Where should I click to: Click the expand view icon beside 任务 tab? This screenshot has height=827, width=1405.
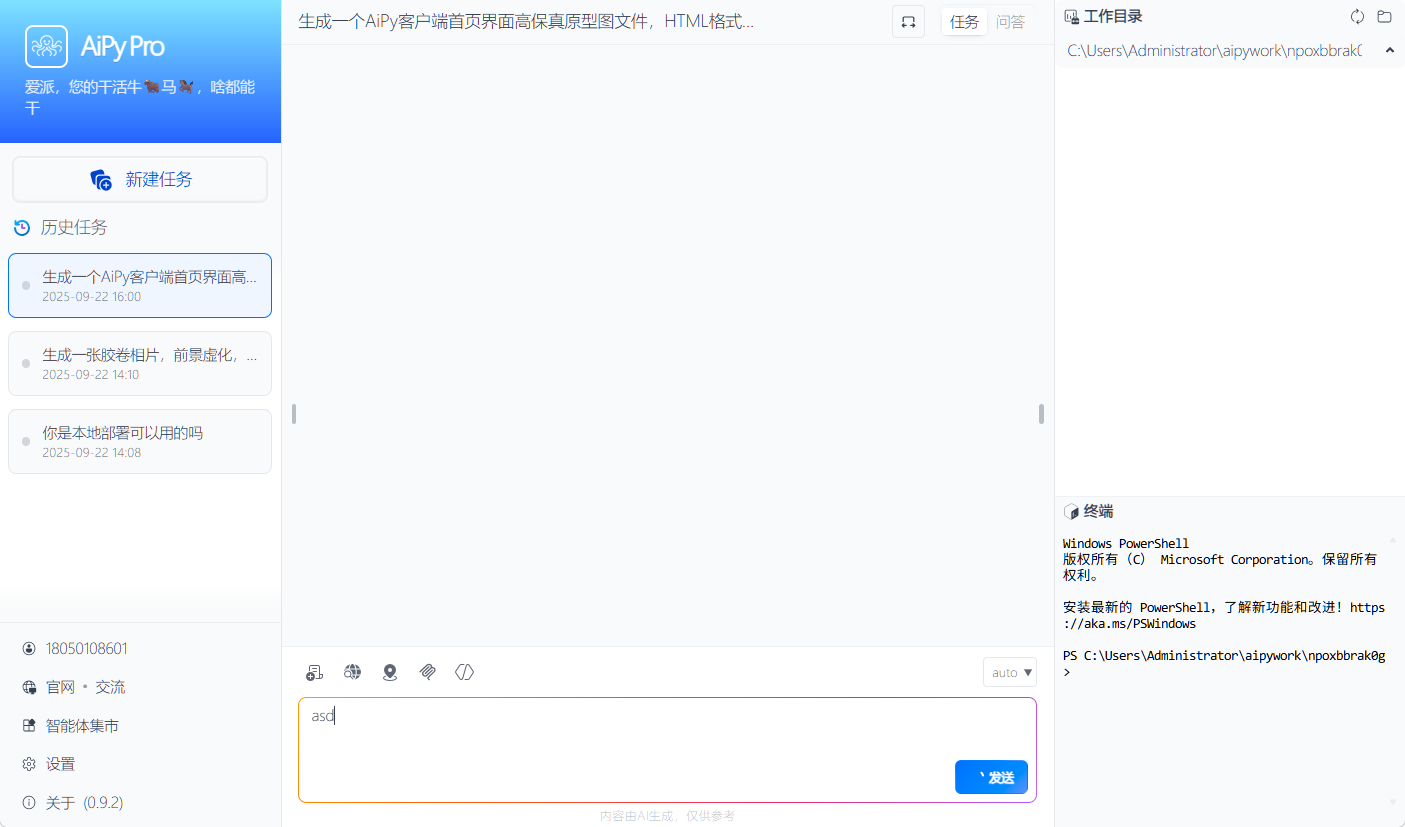pyautogui.click(x=908, y=22)
